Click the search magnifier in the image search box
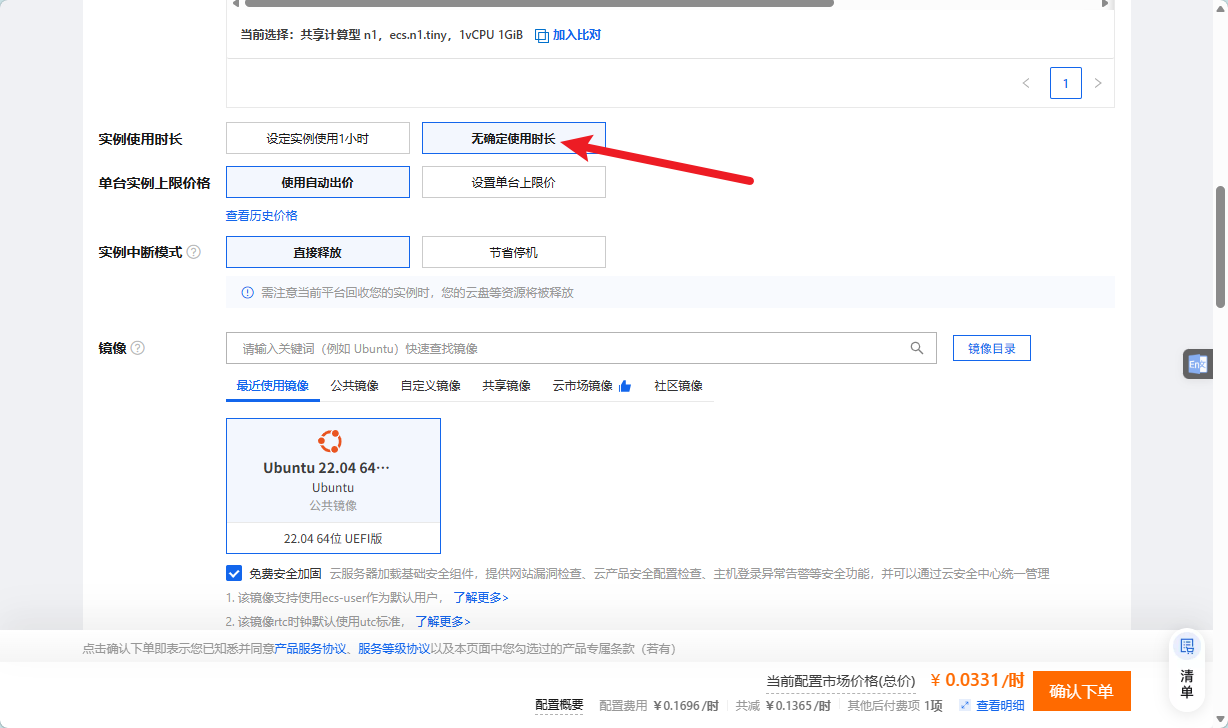Viewport: 1228px width, 728px height. (x=917, y=348)
